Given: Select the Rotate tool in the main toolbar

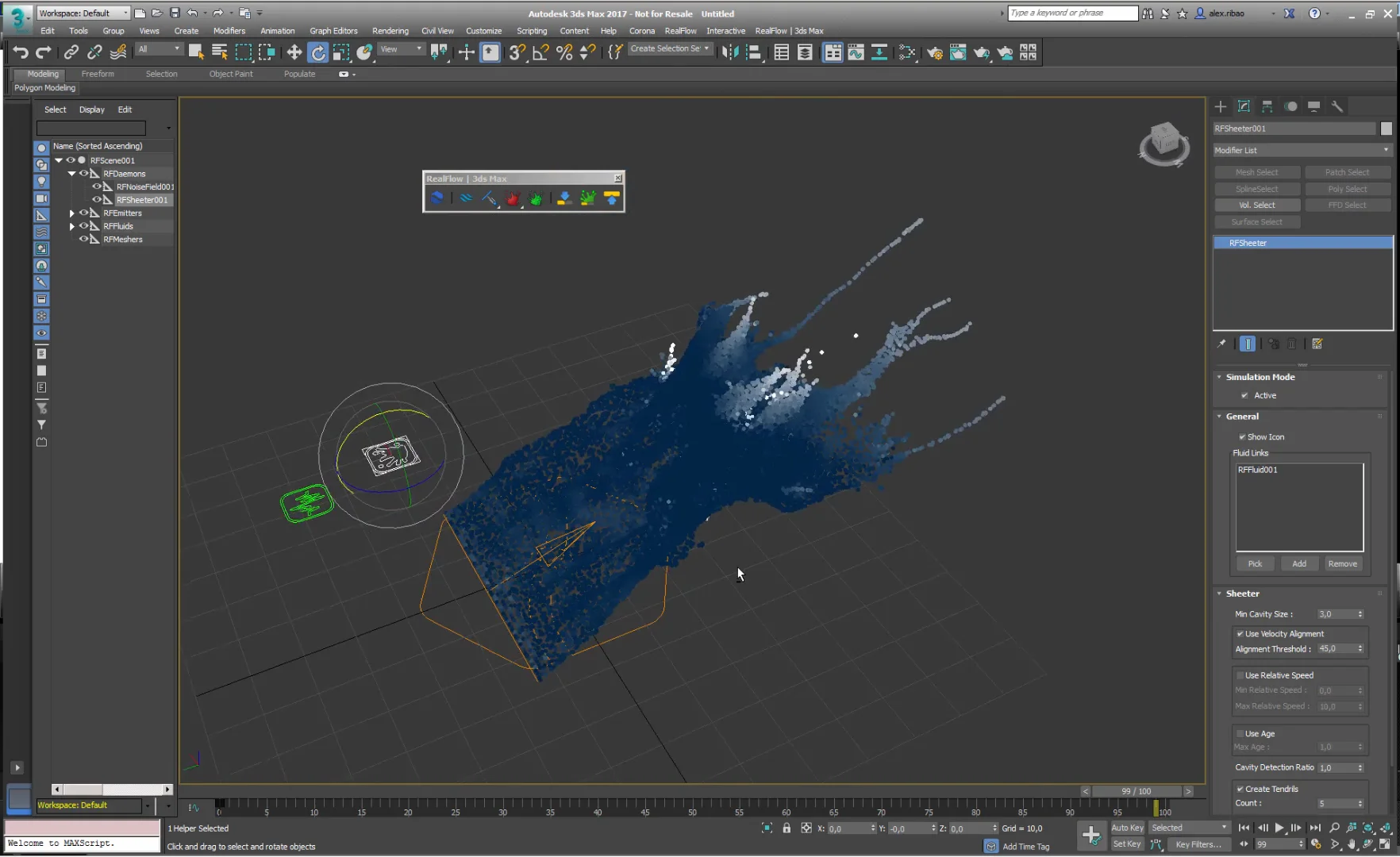Looking at the screenshot, I should pyautogui.click(x=317, y=52).
